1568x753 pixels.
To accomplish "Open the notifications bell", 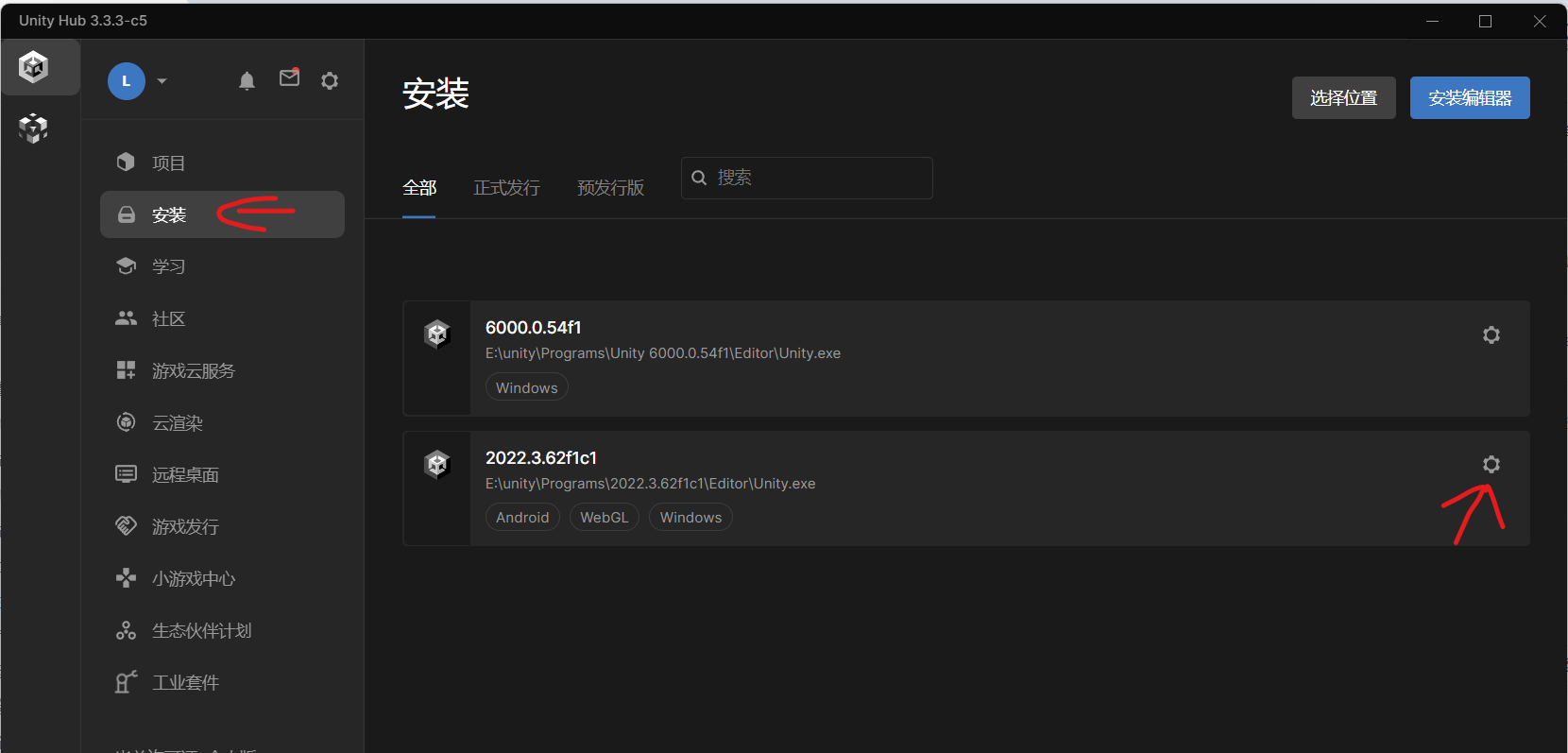I will click(247, 81).
